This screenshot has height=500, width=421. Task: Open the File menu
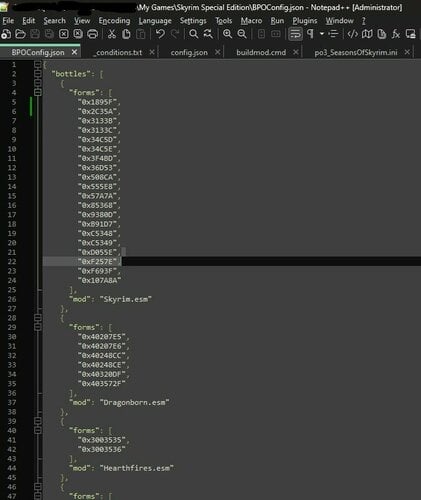point(8,21)
